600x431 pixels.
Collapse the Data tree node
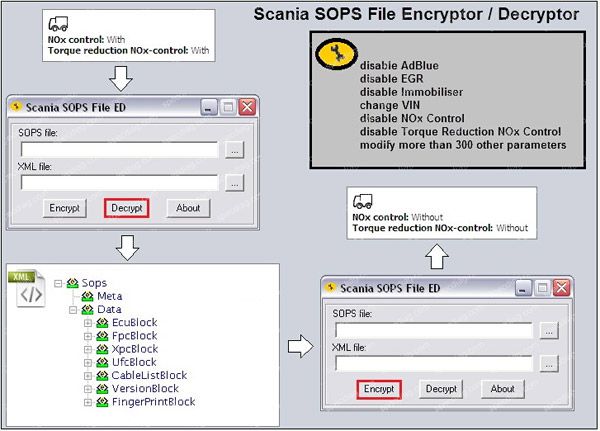pos(73,310)
